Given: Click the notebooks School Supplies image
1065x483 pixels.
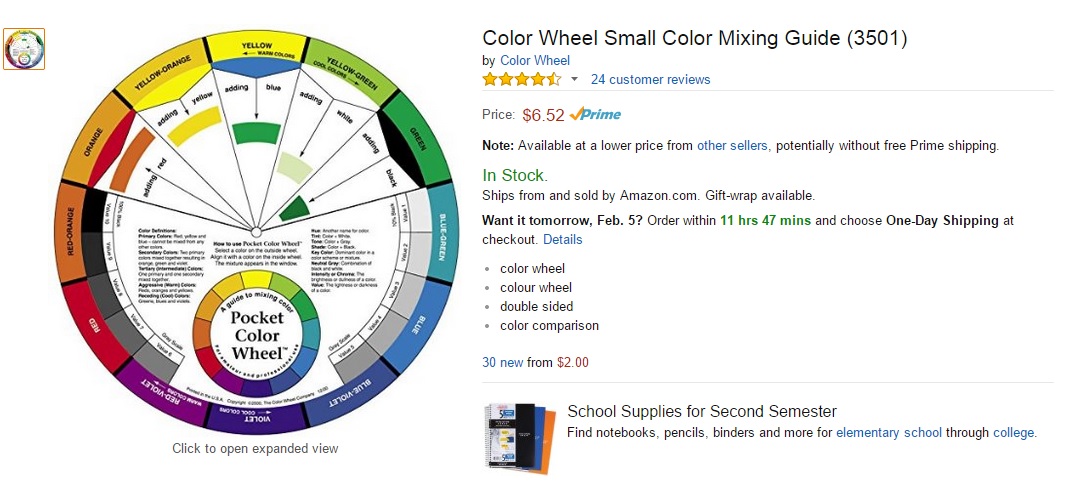Looking at the screenshot, I should tap(518, 436).
